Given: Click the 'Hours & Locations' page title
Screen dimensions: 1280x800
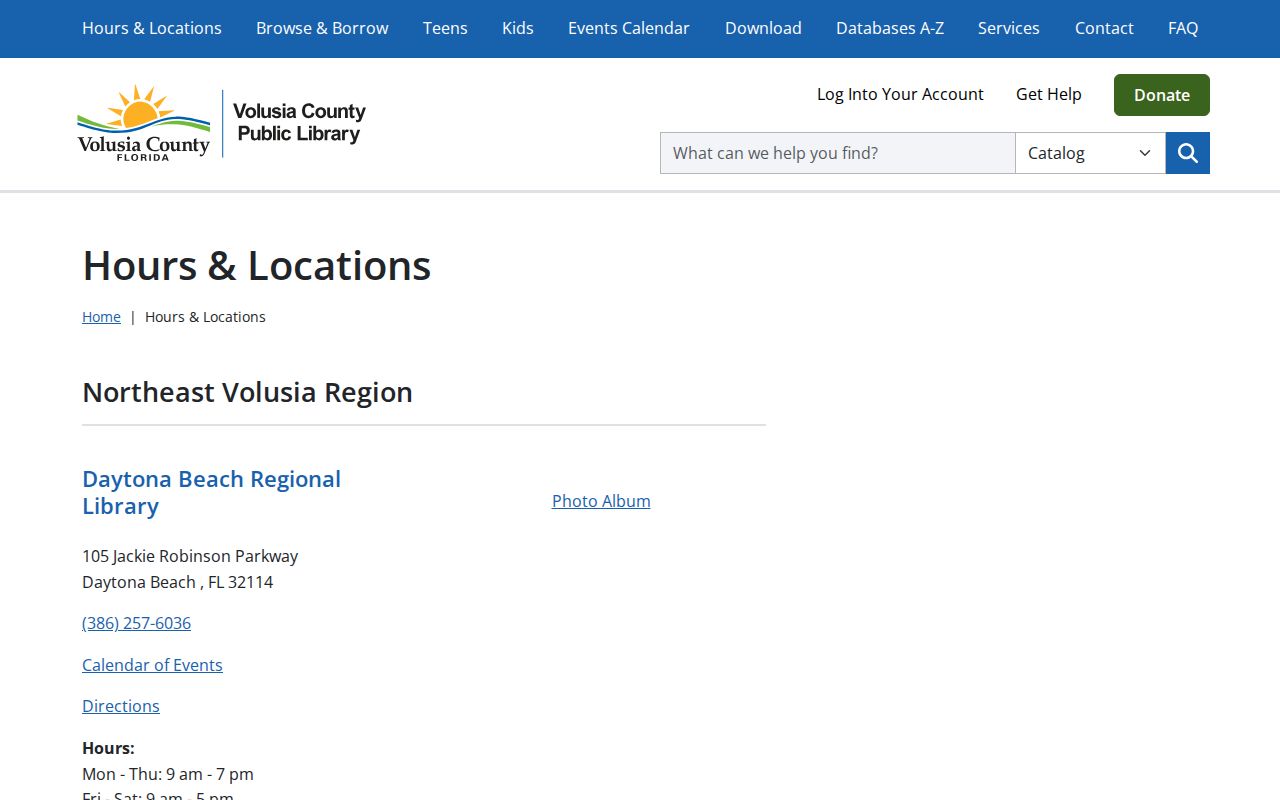Looking at the screenshot, I should click(x=257, y=266).
